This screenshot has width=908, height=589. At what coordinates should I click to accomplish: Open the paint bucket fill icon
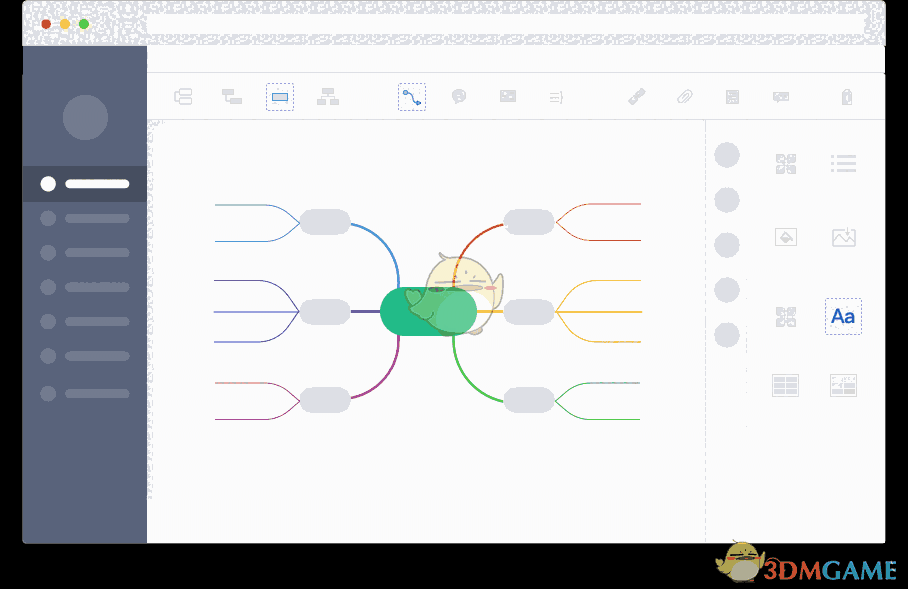tap(786, 237)
